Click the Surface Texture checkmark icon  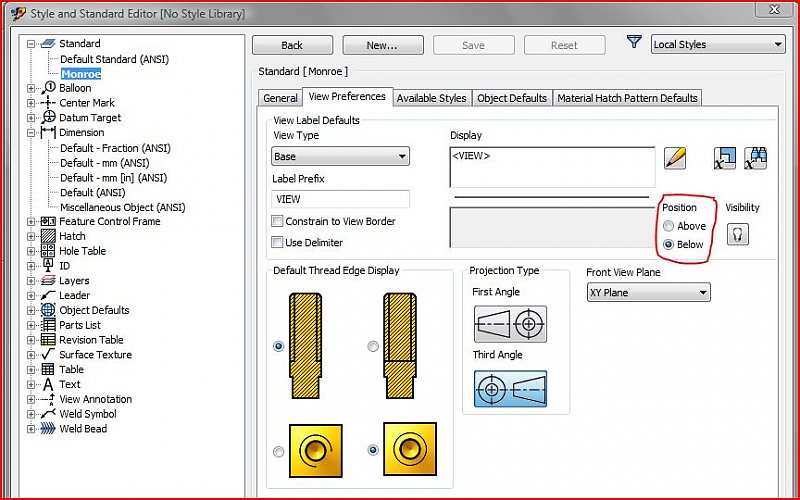point(48,355)
